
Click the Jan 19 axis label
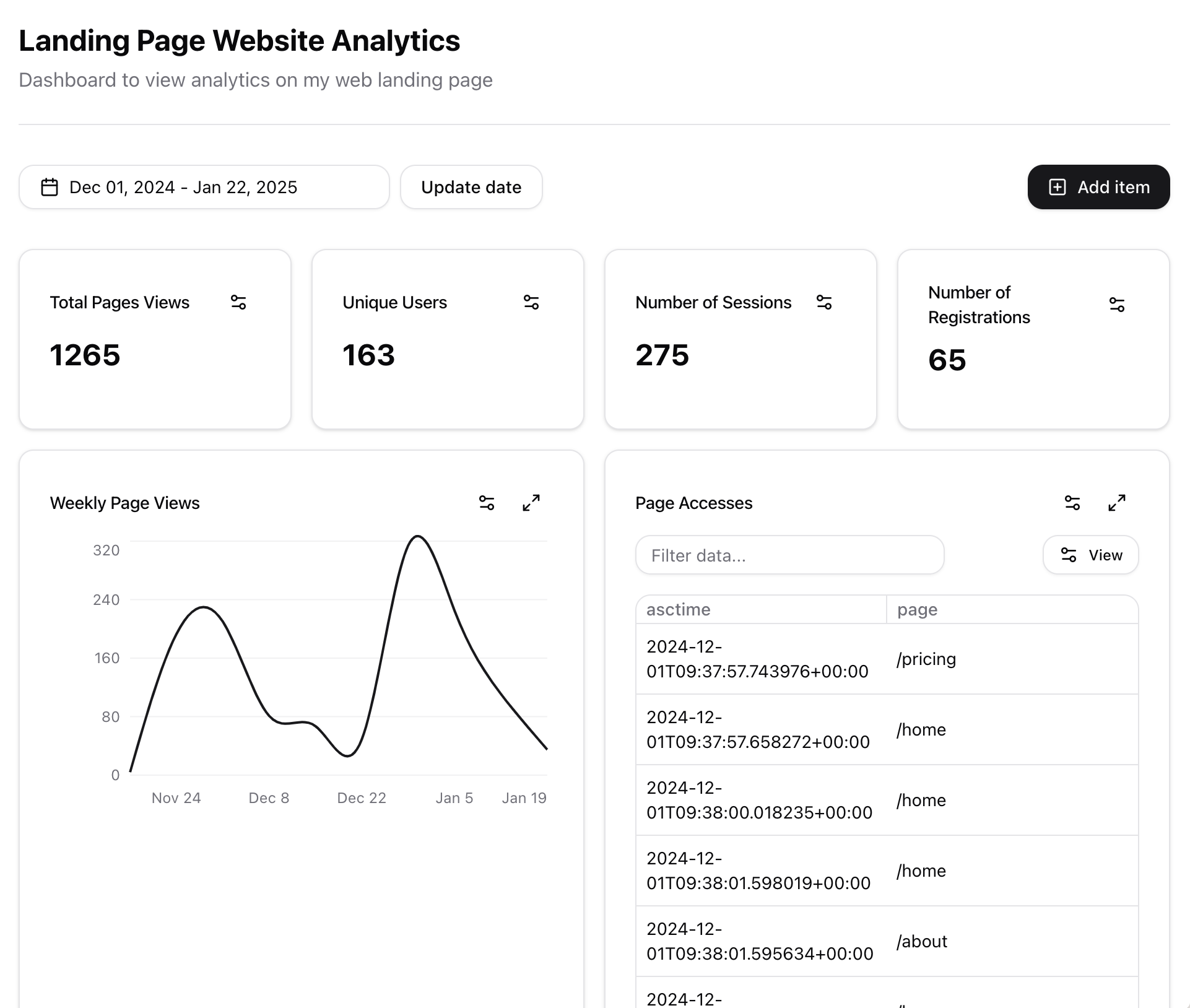tap(524, 798)
